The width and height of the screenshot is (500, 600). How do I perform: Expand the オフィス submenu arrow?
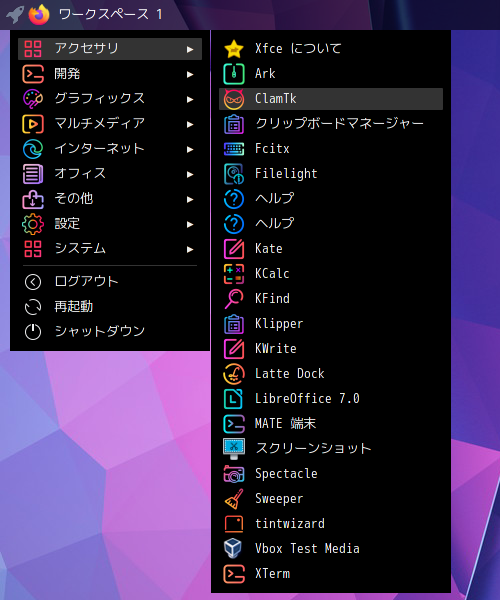pos(190,174)
